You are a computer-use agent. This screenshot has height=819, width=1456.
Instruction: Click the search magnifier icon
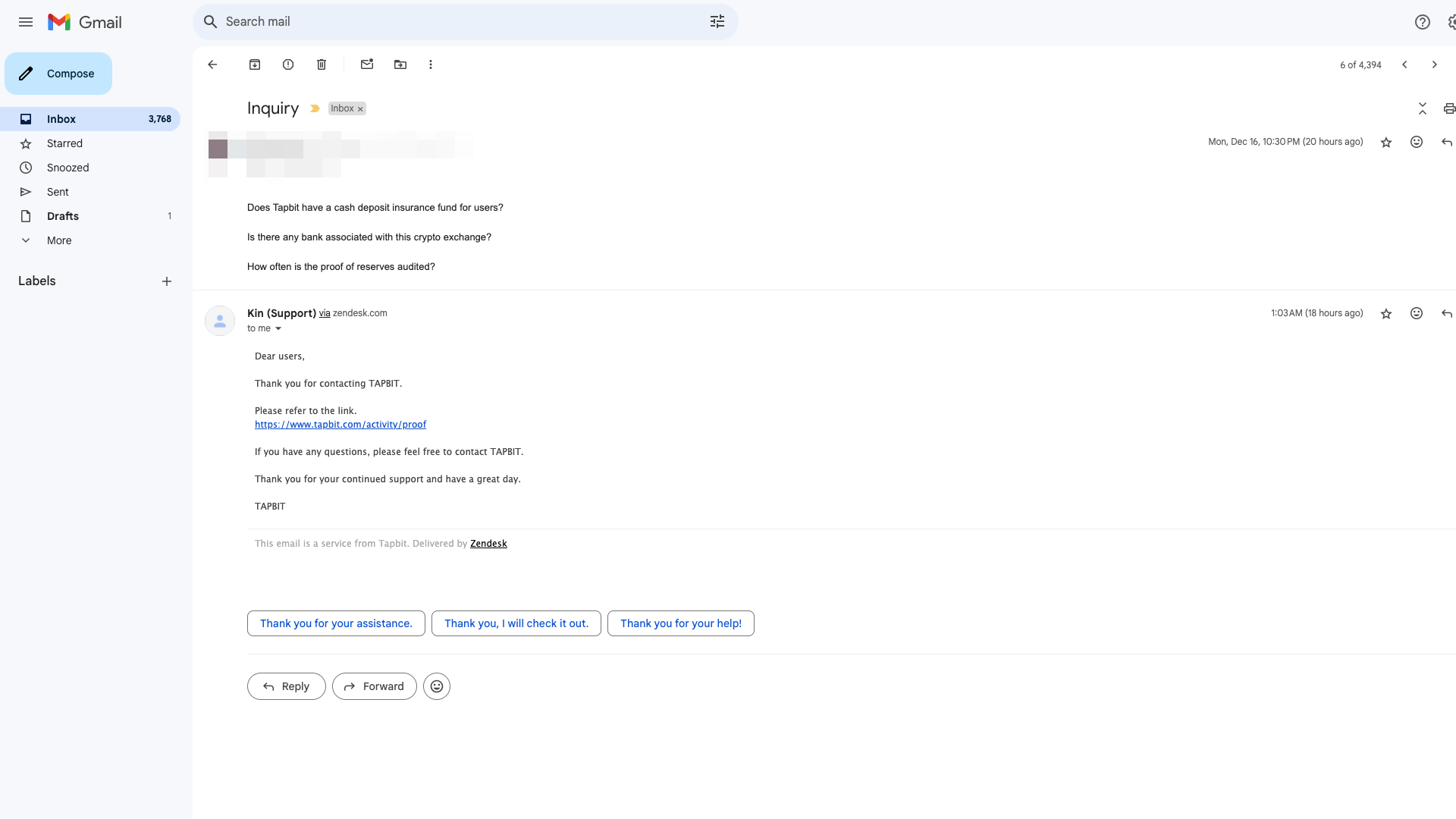pos(211,22)
